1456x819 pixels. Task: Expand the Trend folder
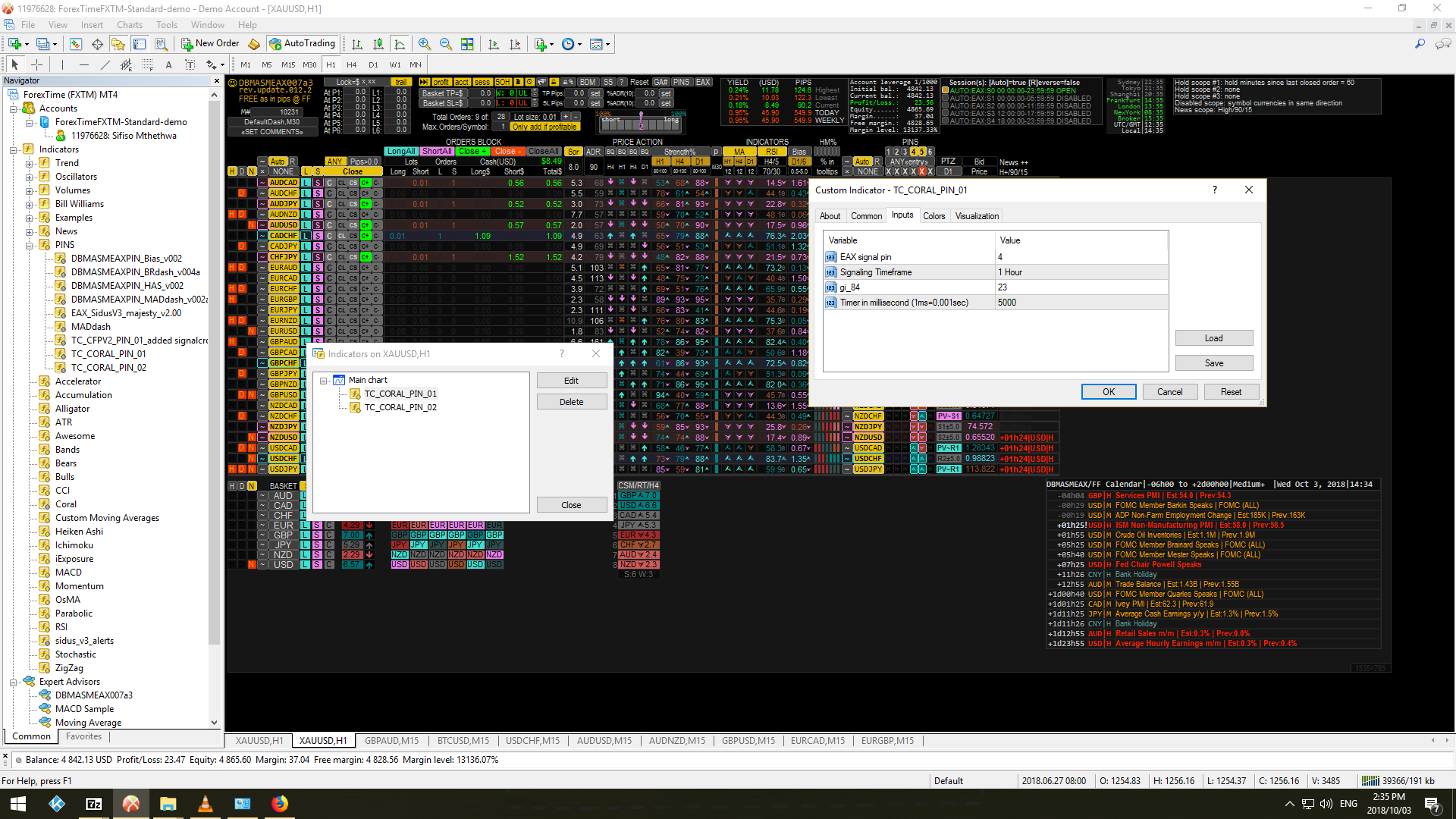pyautogui.click(x=29, y=163)
